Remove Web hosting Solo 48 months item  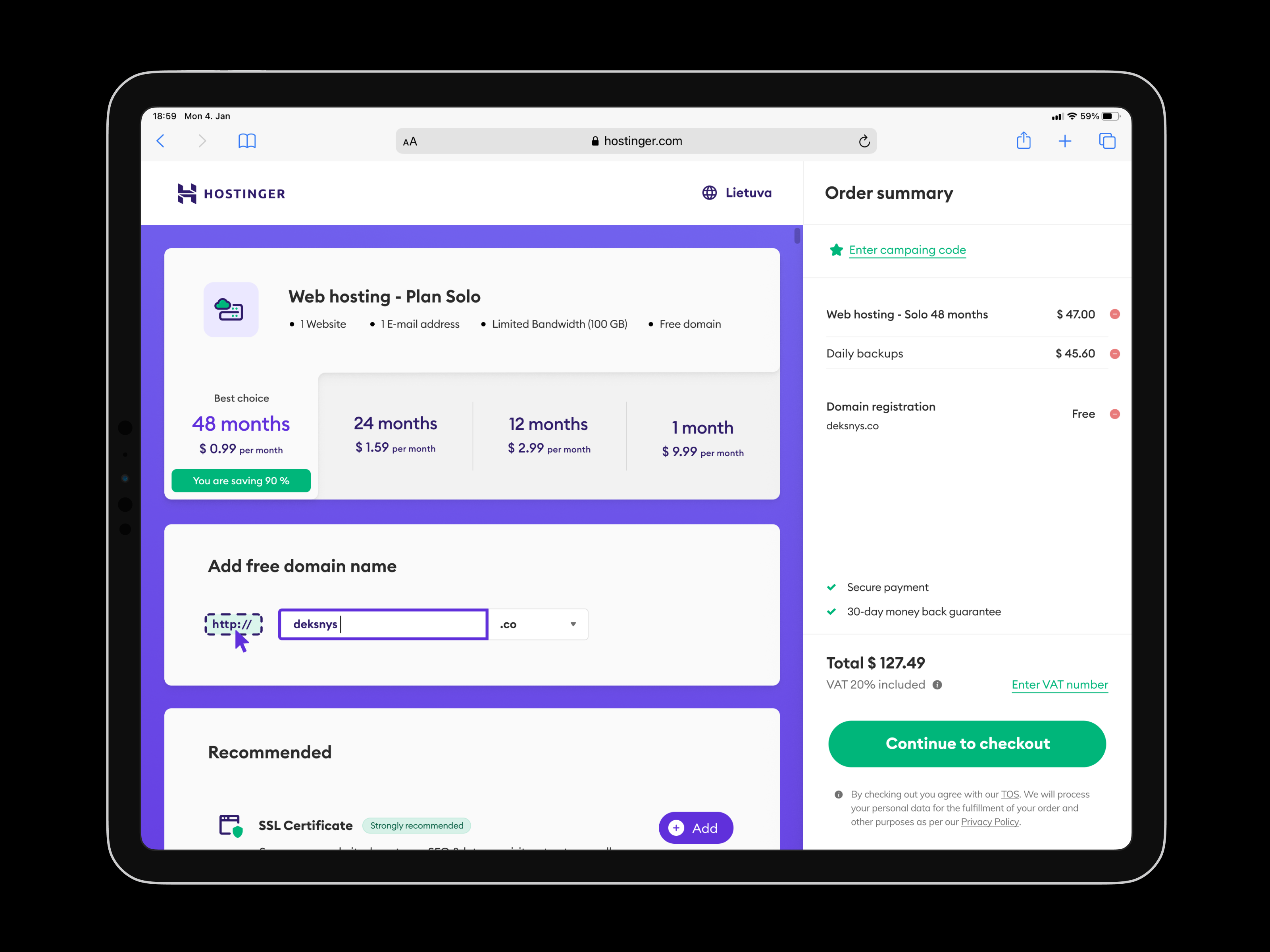click(x=1115, y=314)
